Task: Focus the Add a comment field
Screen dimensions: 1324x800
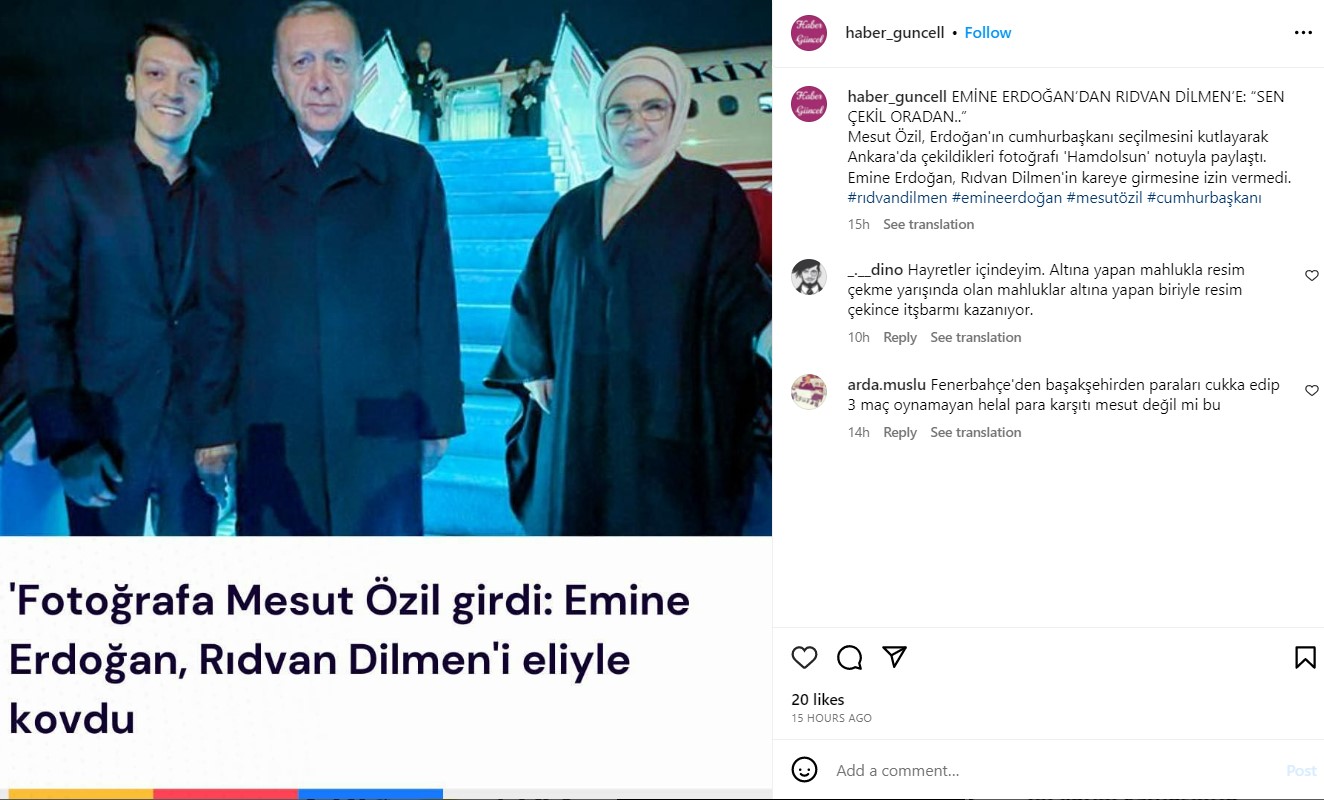Action: click(x=1055, y=770)
